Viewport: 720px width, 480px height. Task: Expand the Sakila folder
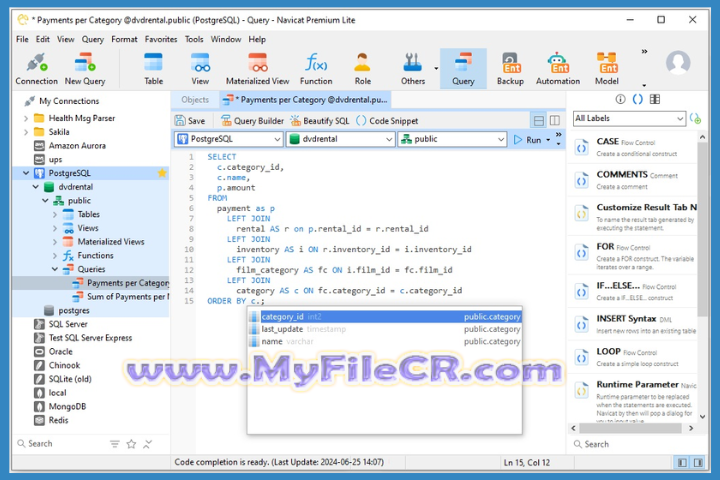(x=26, y=132)
